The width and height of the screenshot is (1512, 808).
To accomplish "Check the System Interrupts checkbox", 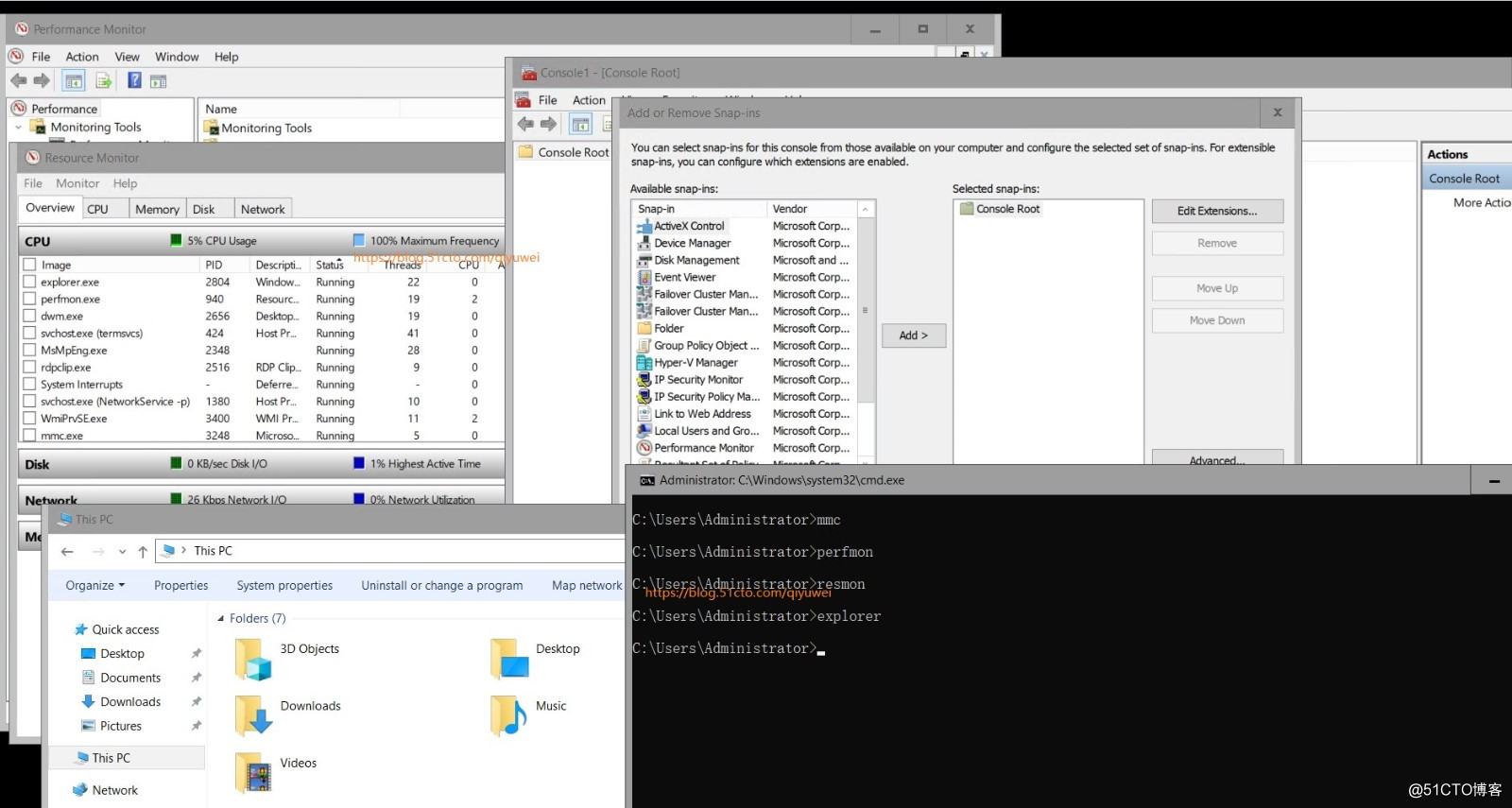I will pos(29,384).
